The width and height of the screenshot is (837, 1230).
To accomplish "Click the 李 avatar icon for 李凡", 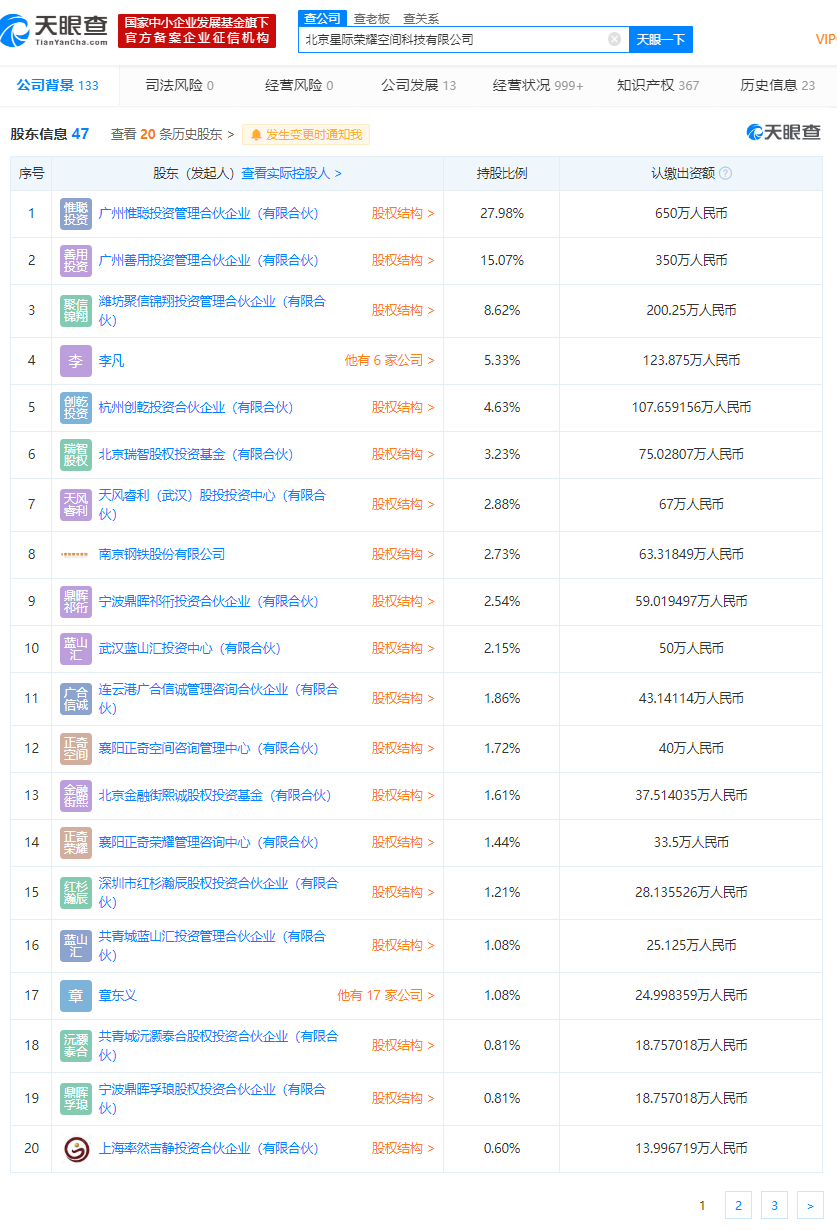I will 76,360.
